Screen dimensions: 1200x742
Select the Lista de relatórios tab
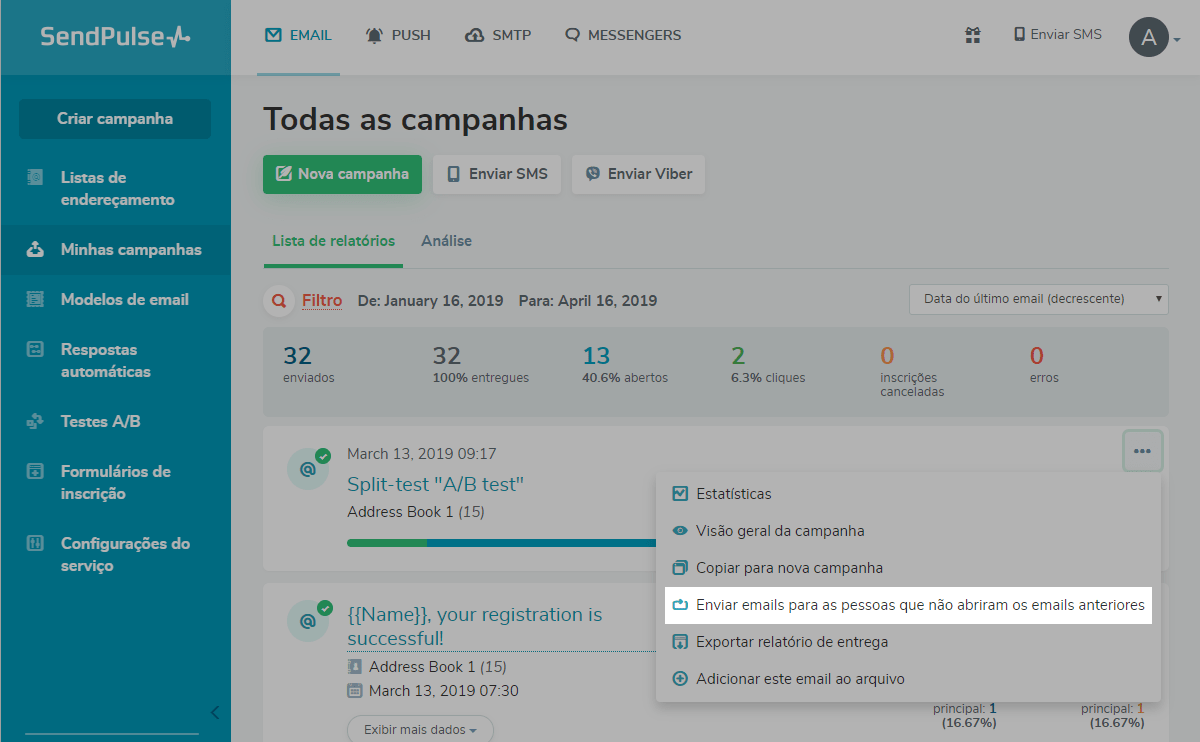333,241
